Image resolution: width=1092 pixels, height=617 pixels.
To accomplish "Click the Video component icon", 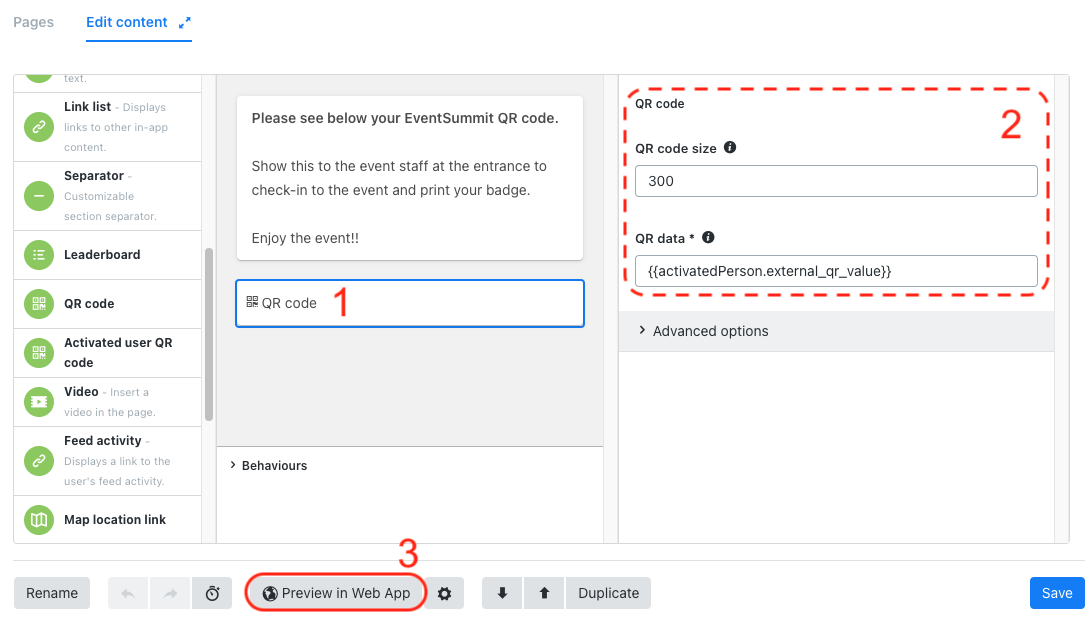I will tap(39, 402).
